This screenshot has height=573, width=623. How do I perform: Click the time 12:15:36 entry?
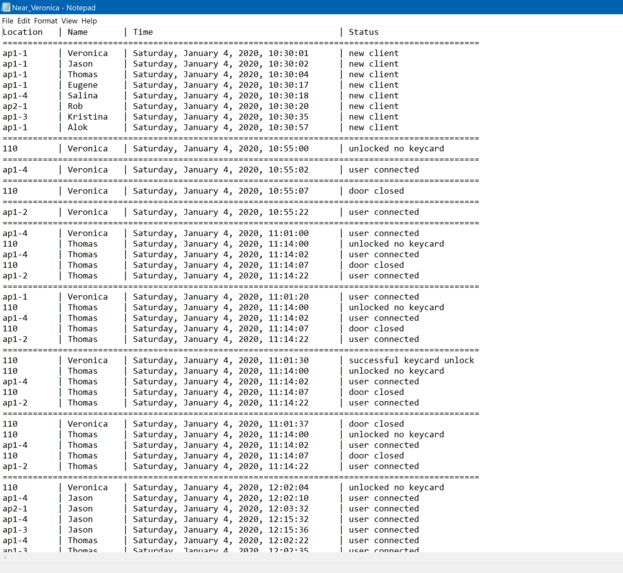288,530
